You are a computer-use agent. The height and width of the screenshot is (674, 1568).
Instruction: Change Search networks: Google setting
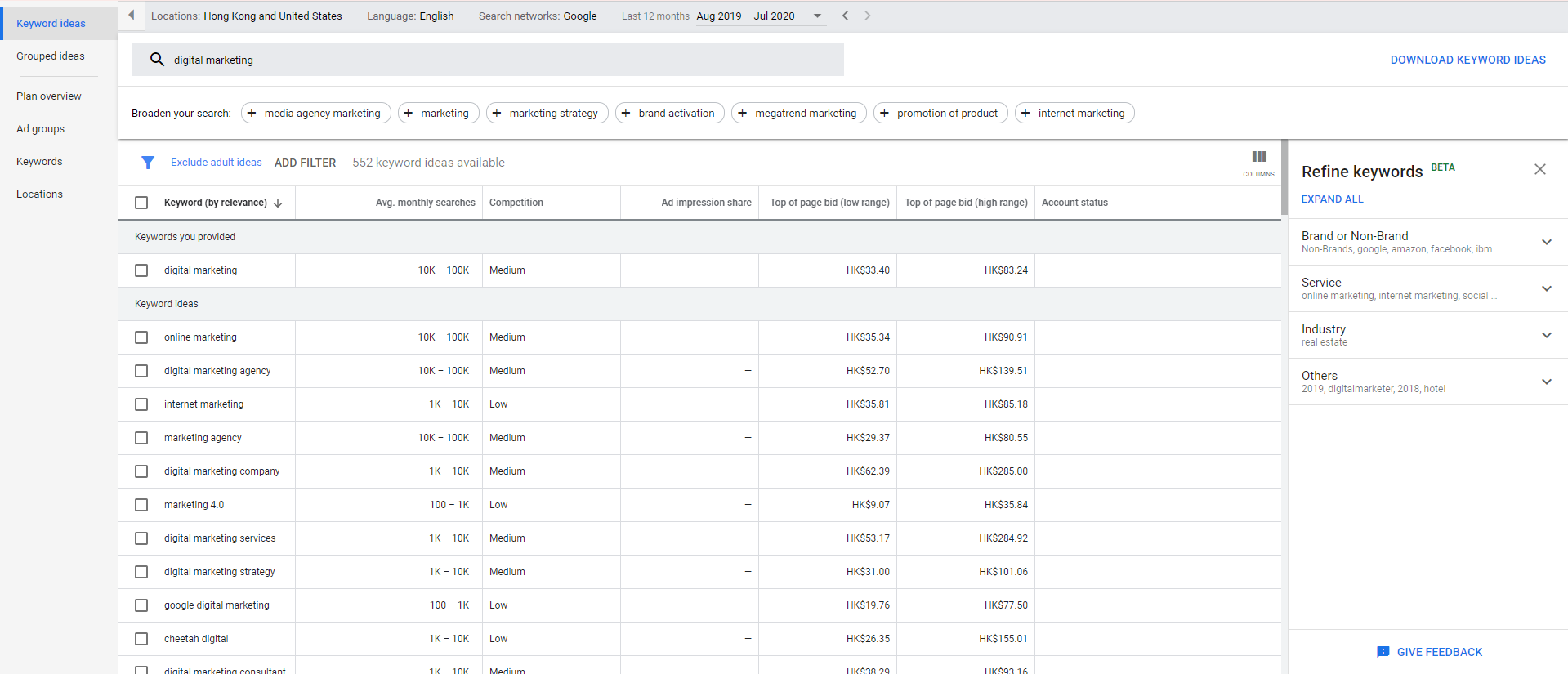(x=538, y=16)
